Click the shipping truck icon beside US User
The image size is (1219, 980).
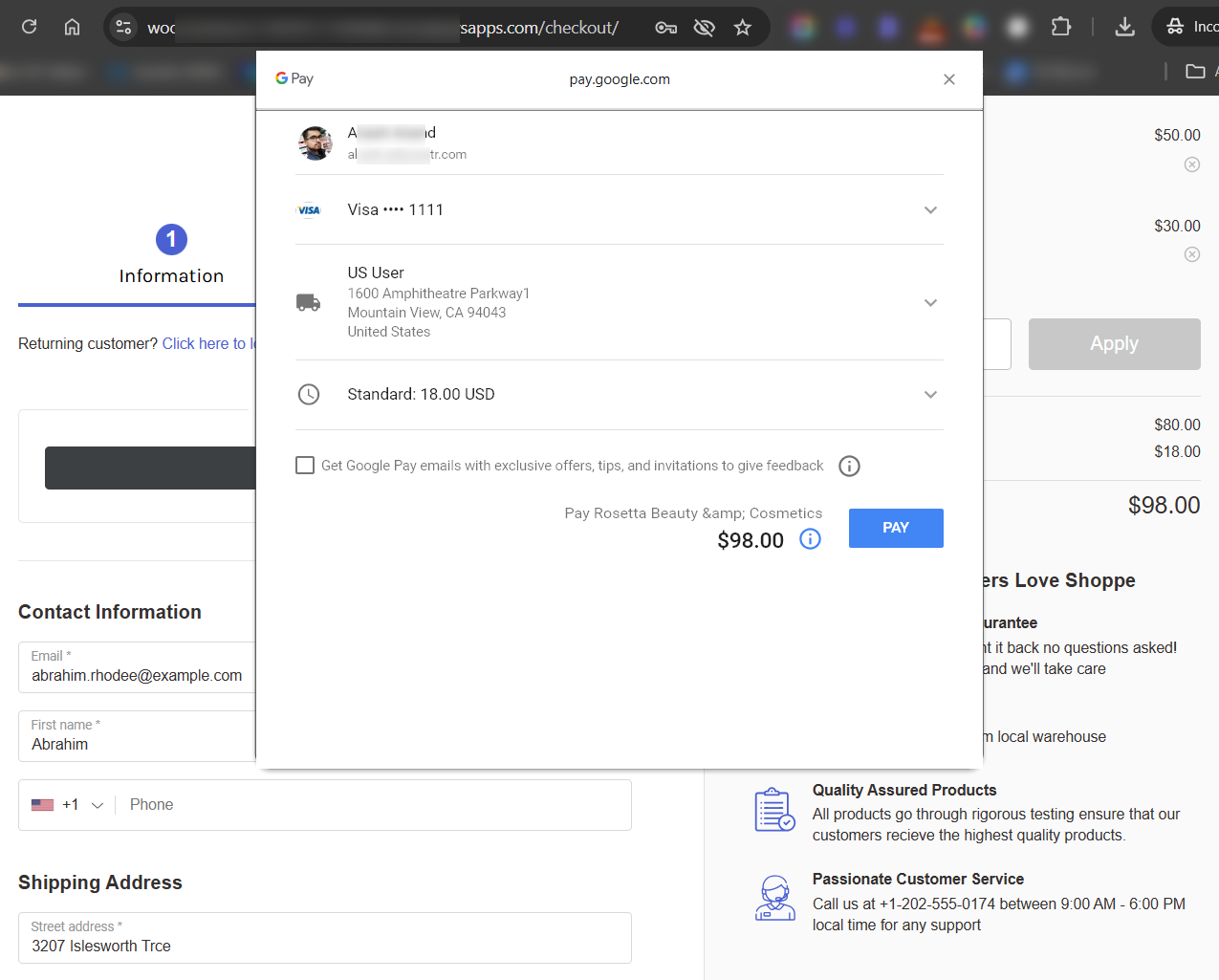pyautogui.click(x=308, y=301)
